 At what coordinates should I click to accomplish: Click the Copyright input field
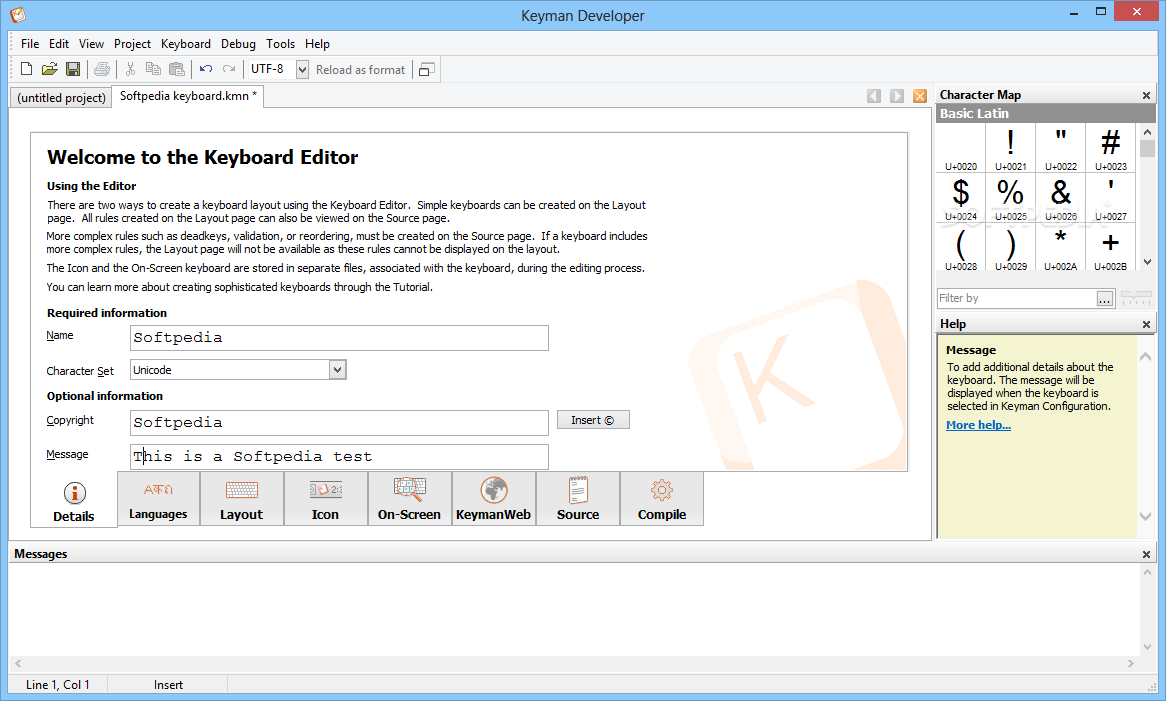(x=339, y=422)
